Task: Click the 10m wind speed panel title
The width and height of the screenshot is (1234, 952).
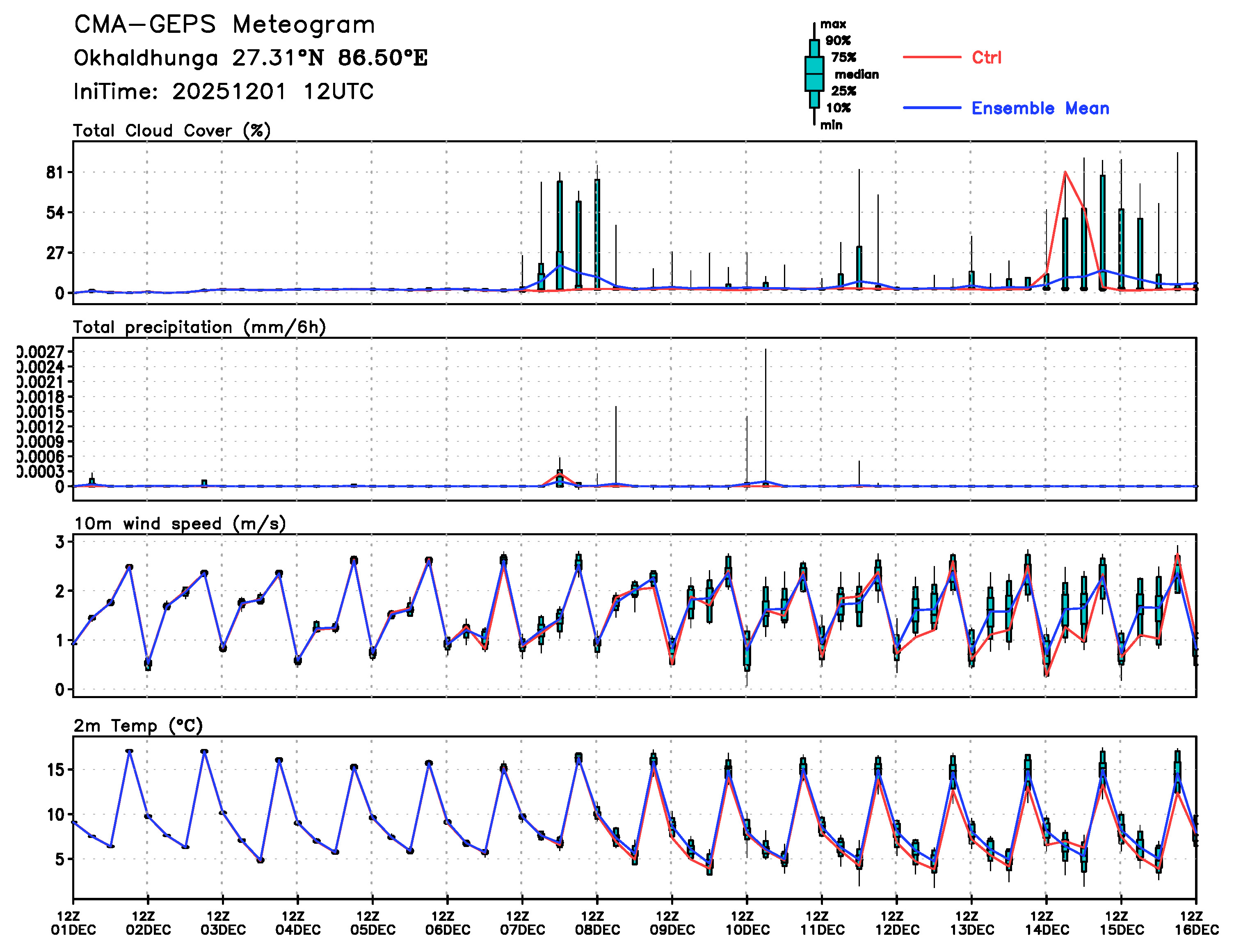Action: coord(180,524)
